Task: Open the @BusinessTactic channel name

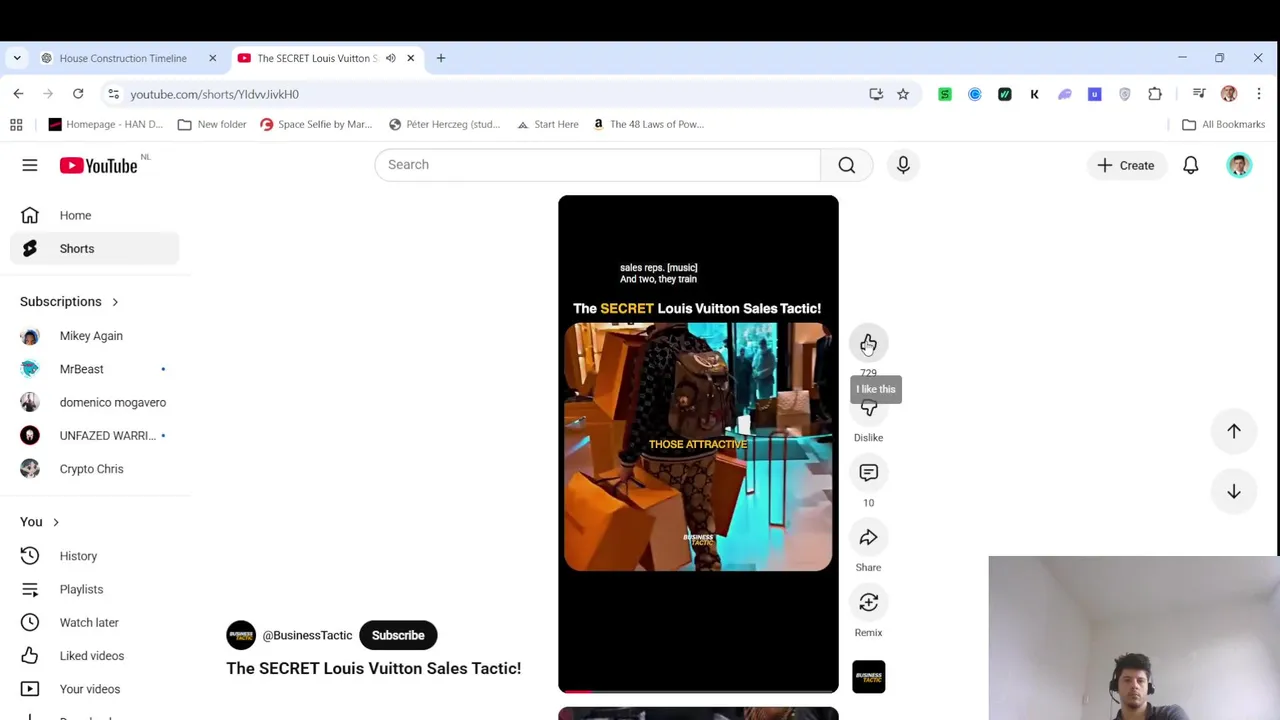Action: 307,635
